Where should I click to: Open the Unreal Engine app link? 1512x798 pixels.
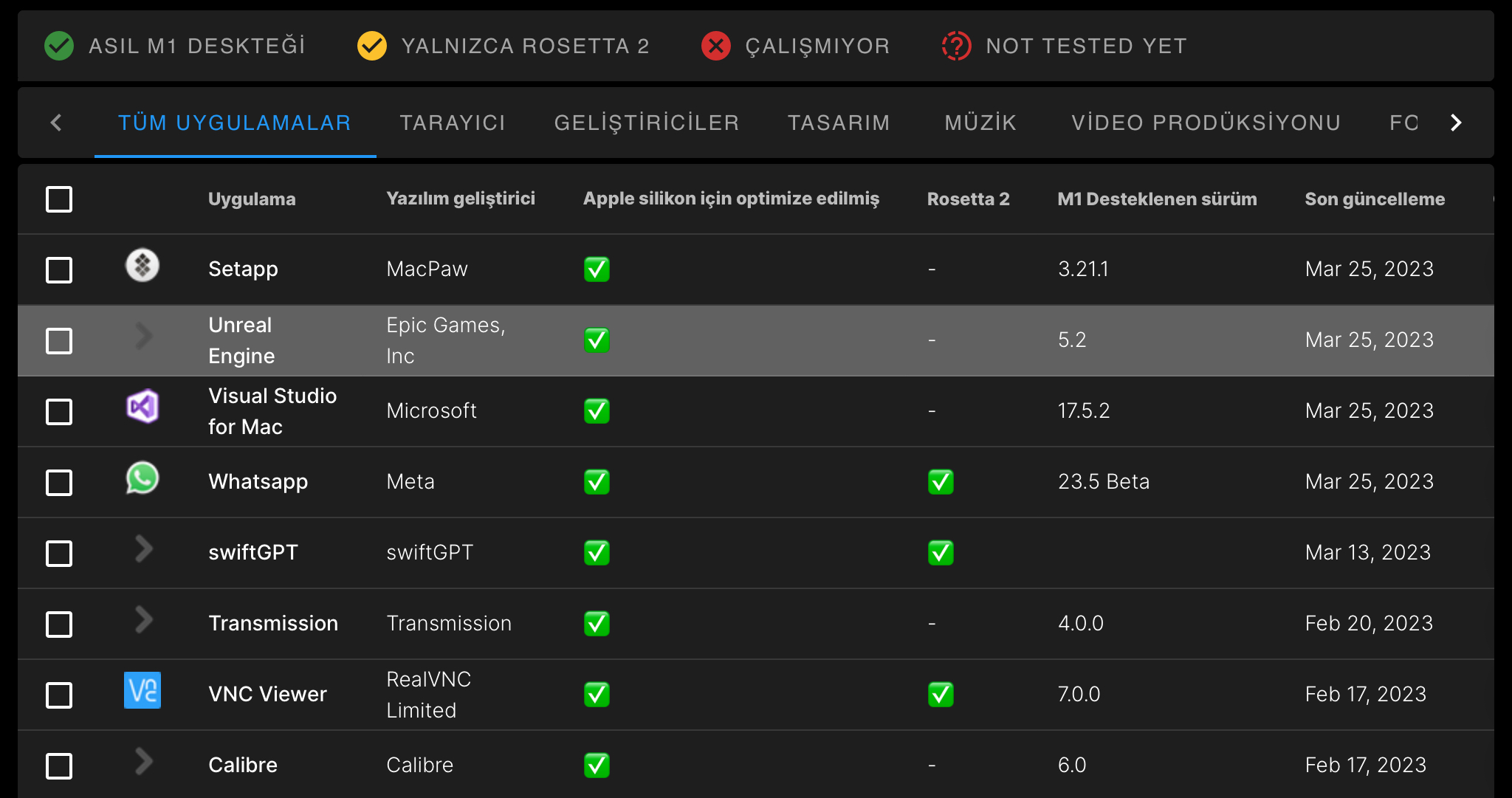241,340
